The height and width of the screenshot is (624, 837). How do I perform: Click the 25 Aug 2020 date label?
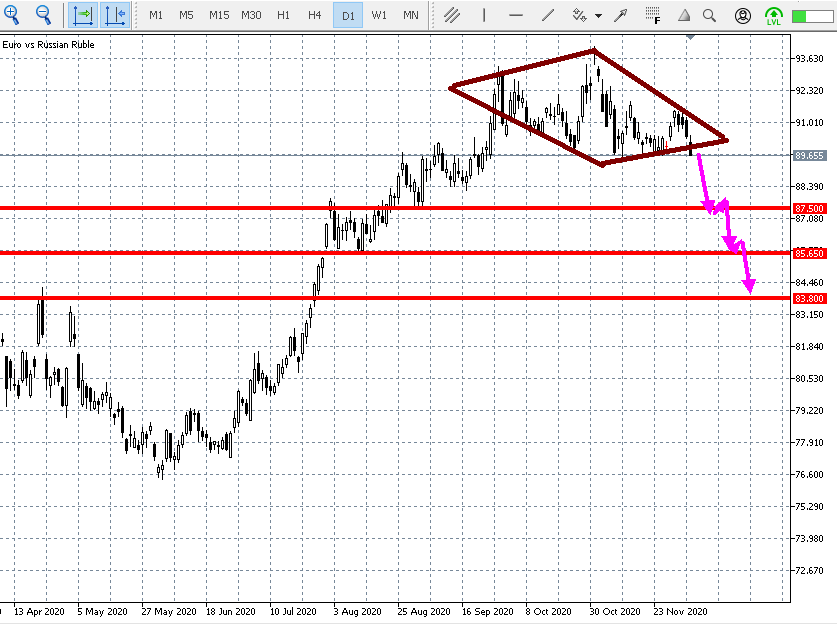(424, 612)
